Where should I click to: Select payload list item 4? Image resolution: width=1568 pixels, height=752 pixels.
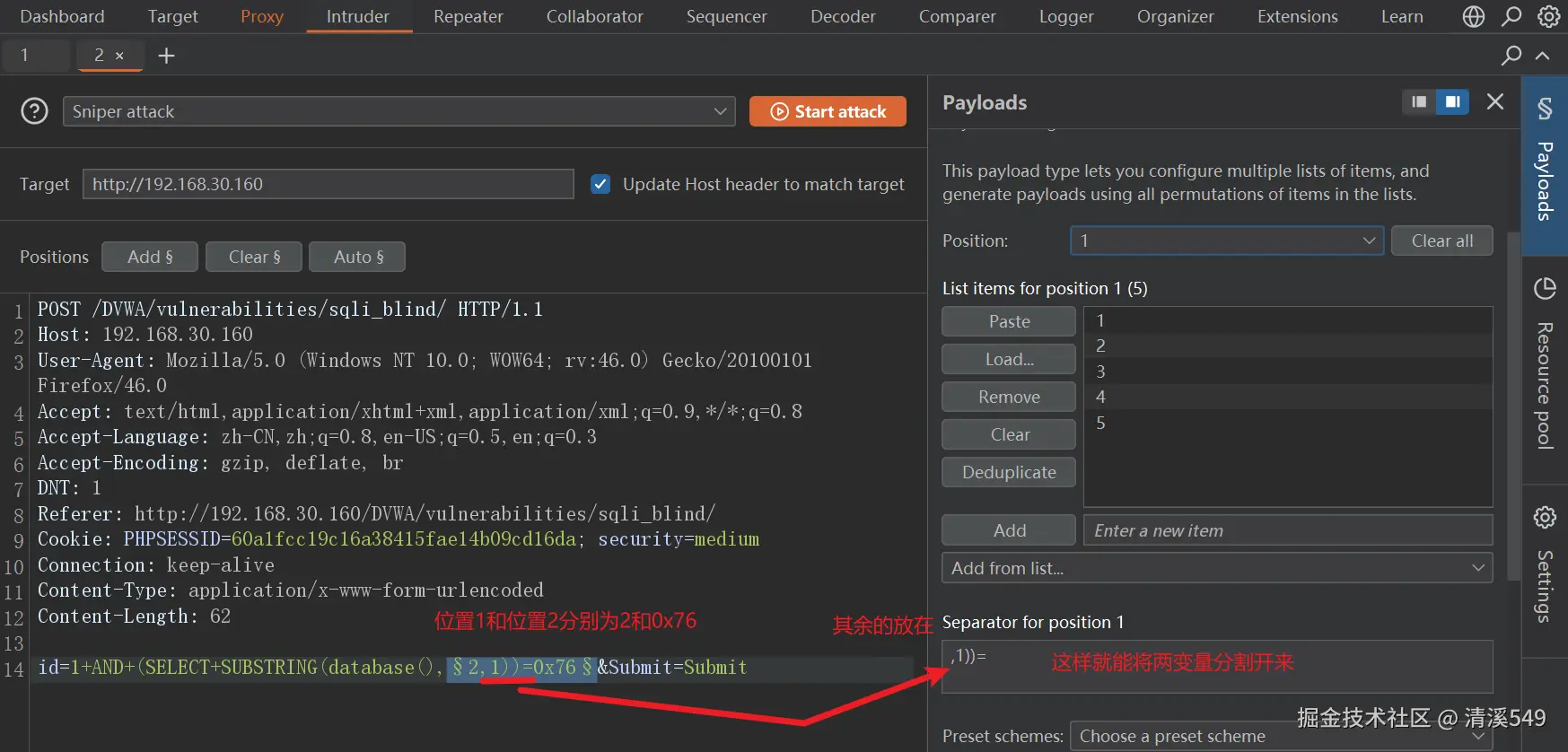click(x=1288, y=397)
